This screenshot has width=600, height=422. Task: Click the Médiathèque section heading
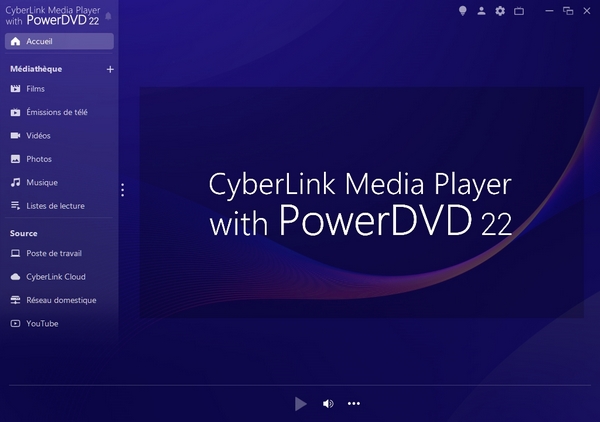[x=36, y=69]
